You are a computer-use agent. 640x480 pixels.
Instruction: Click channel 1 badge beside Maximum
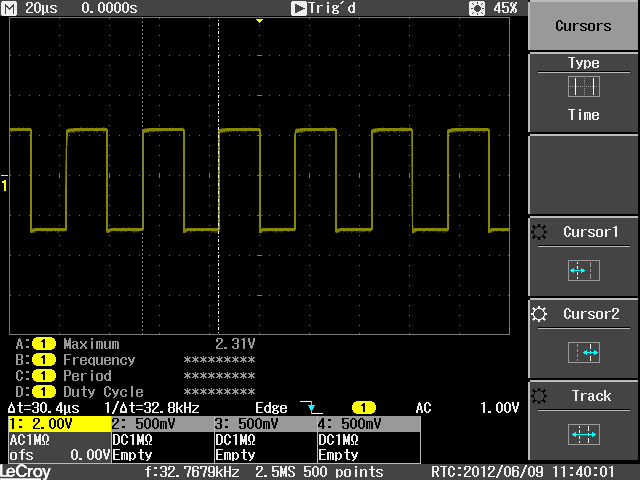[44, 344]
